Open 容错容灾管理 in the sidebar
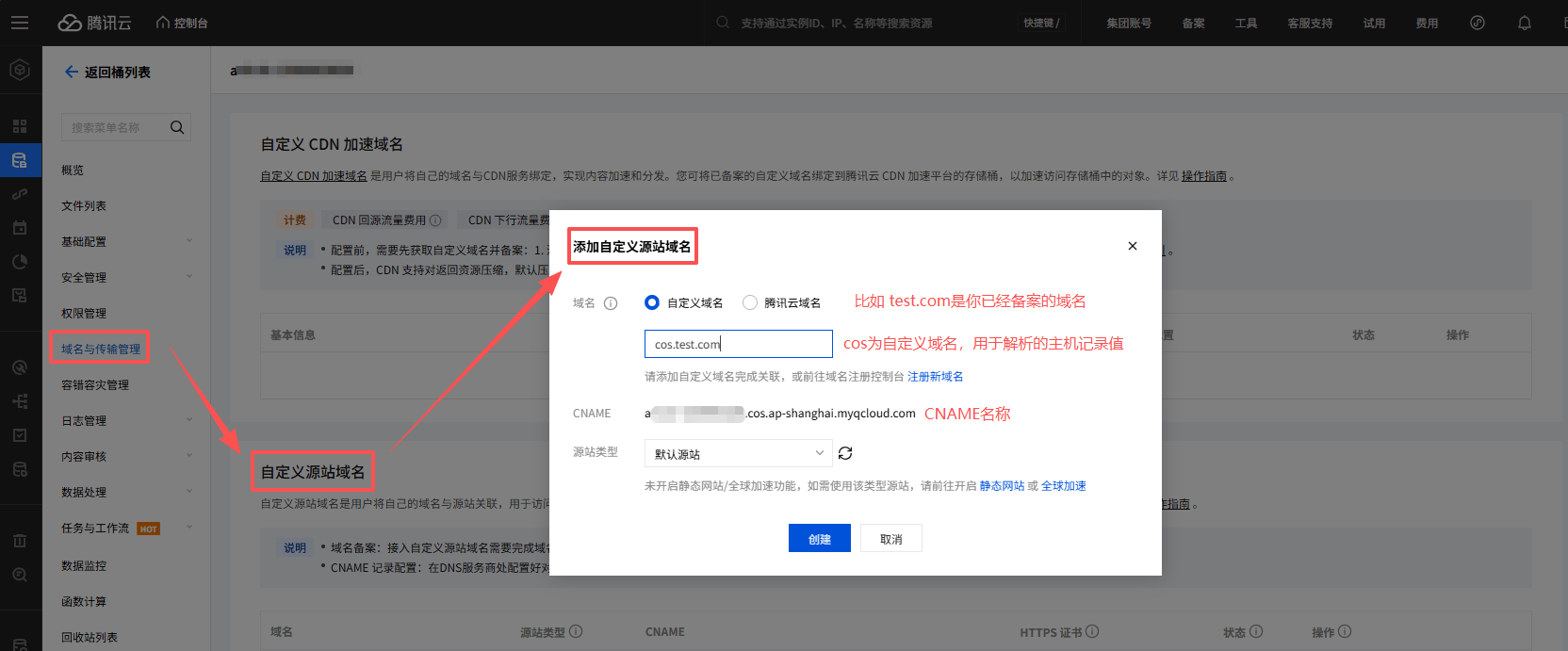1568x651 pixels. 95,384
